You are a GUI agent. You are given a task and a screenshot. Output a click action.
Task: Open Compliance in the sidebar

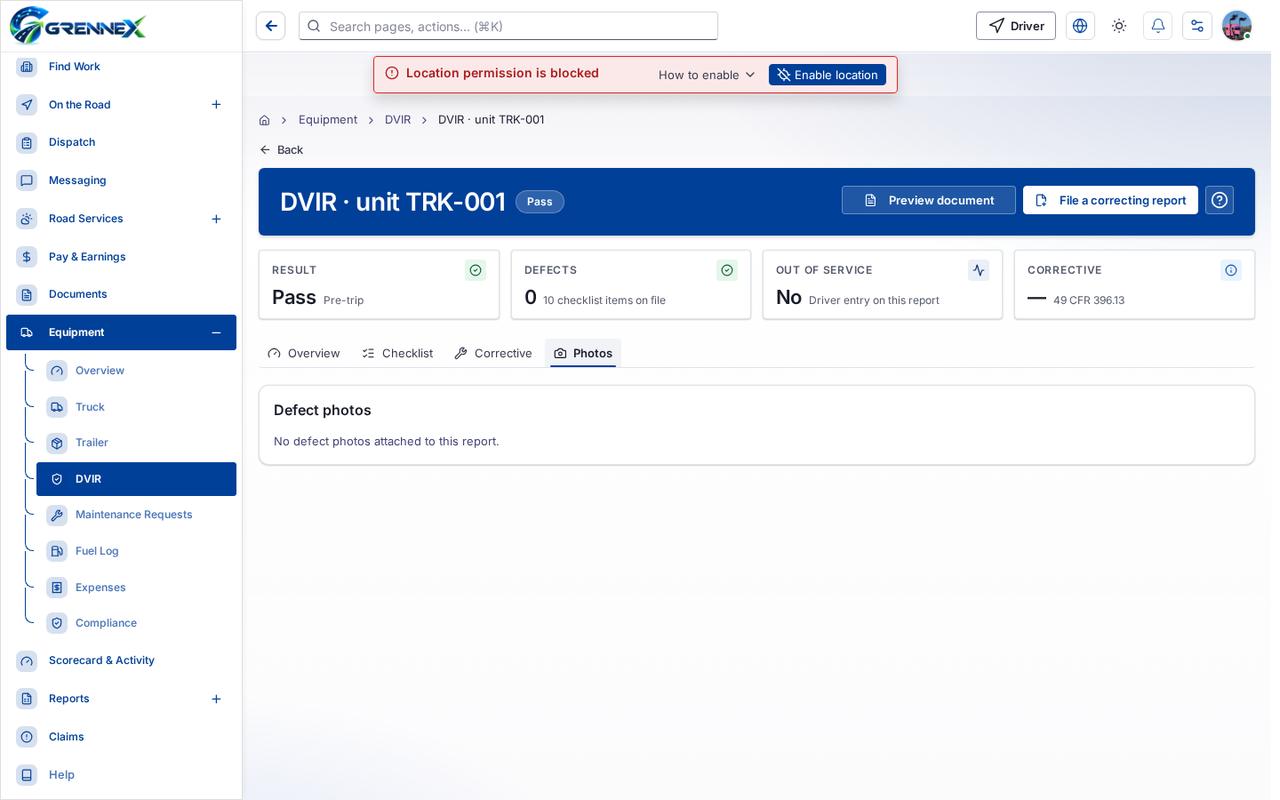[136, 623]
